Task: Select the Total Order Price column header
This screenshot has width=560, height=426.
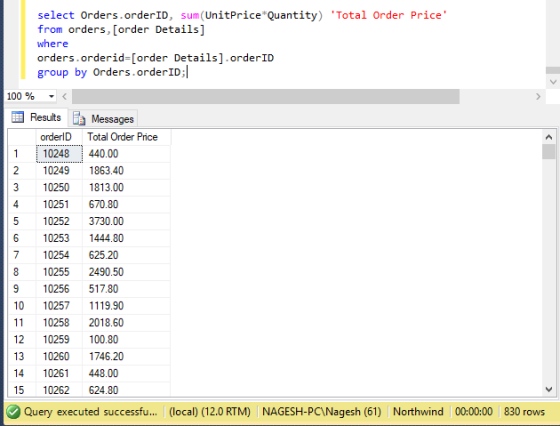Action: point(126,137)
